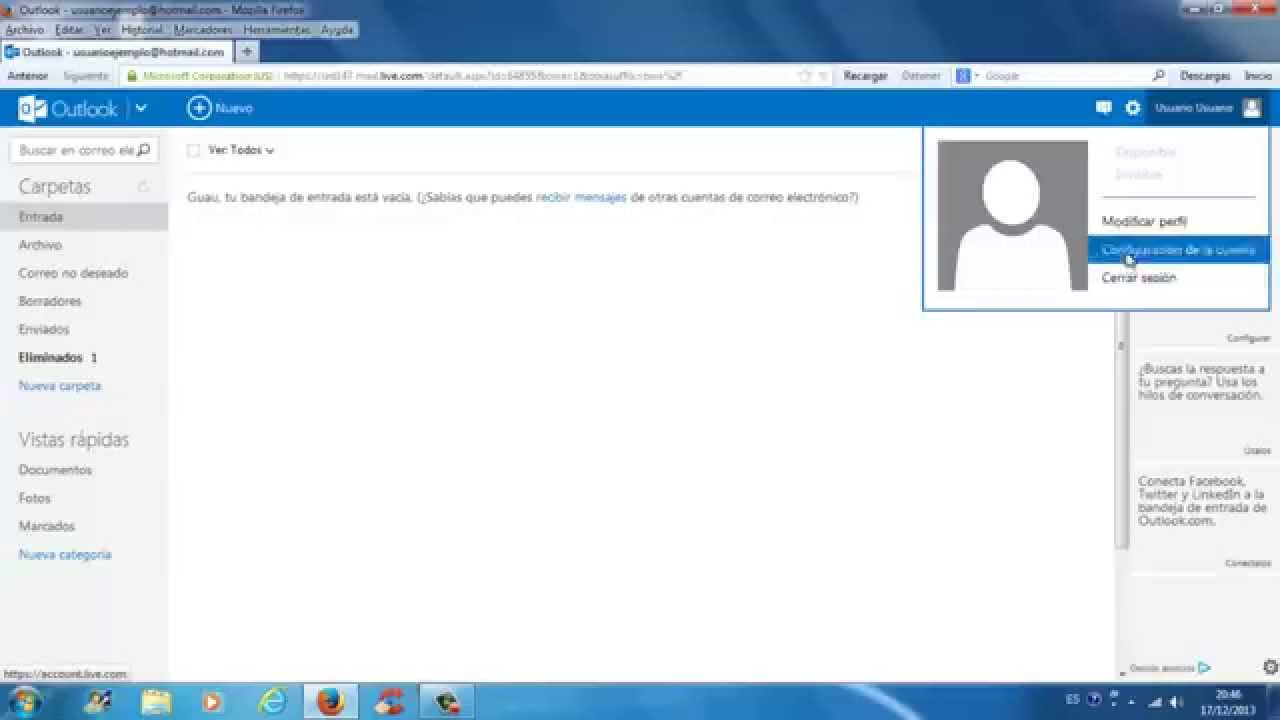The width and height of the screenshot is (1280, 720).
Task: Click the Outlook logo in header
Action: pyautogui.click(x=68, y=109)
